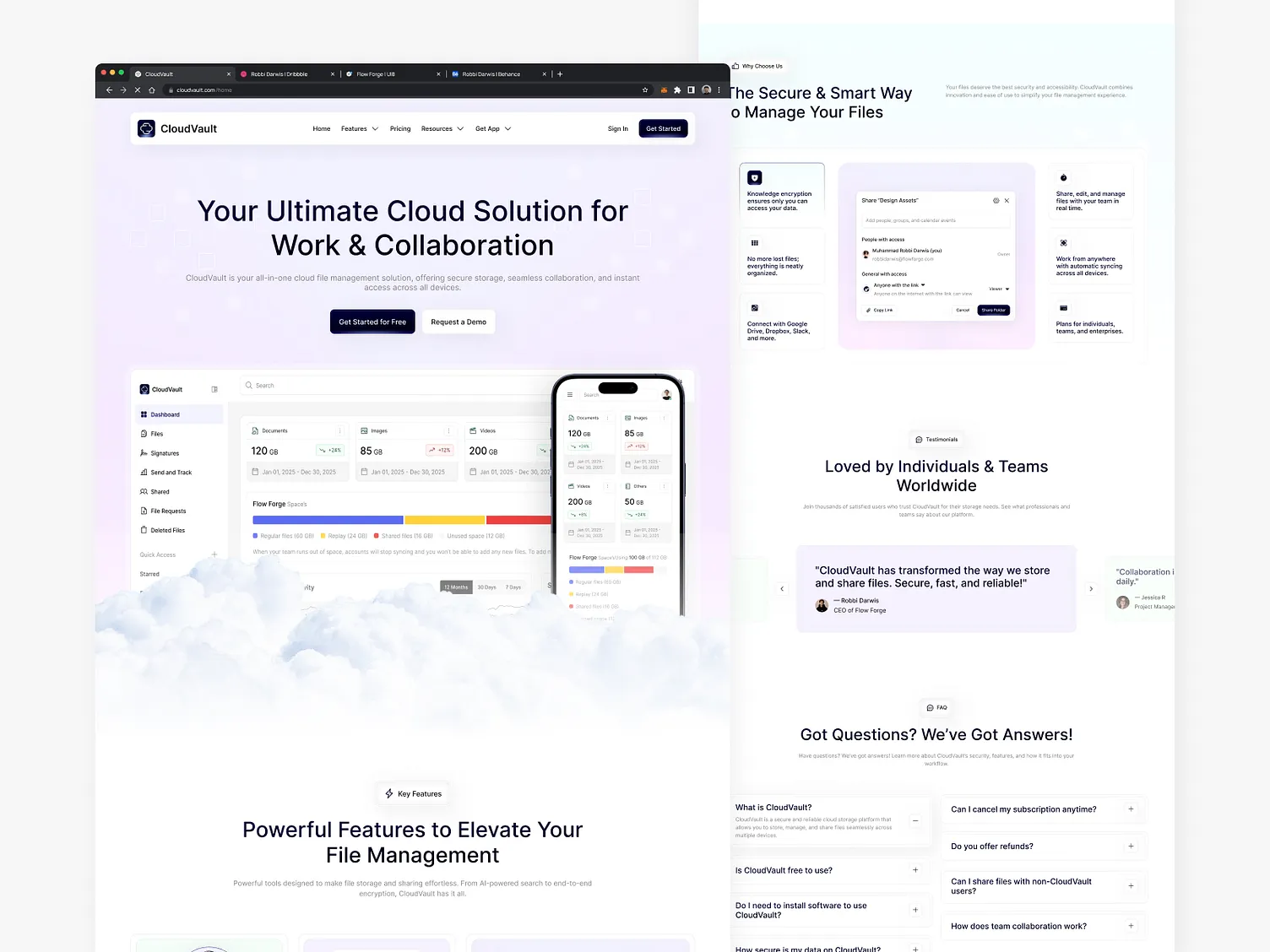This screenshot has height=952, width=1270.
Task: Show previous testimonial with left arrow
Action: pos(782,588)
